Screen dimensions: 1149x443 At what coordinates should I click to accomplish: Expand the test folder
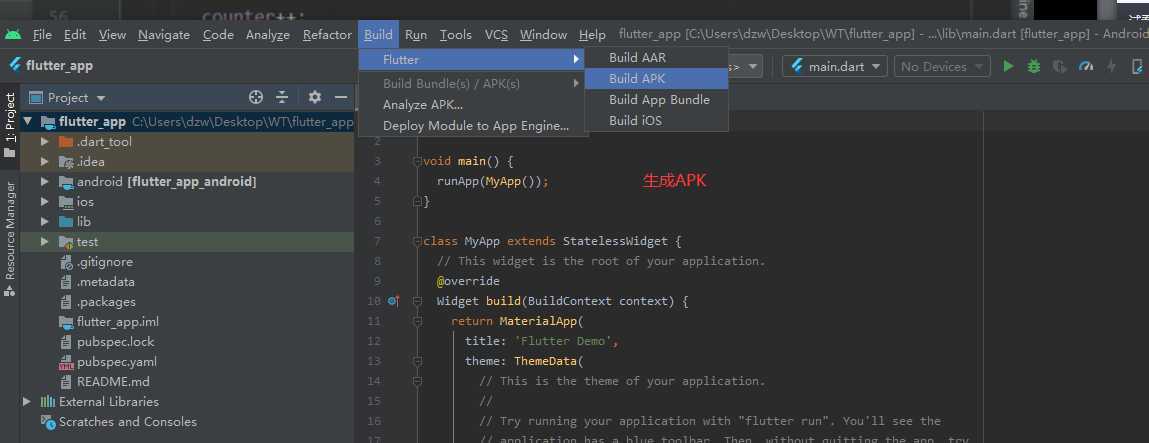coord(45,242)
